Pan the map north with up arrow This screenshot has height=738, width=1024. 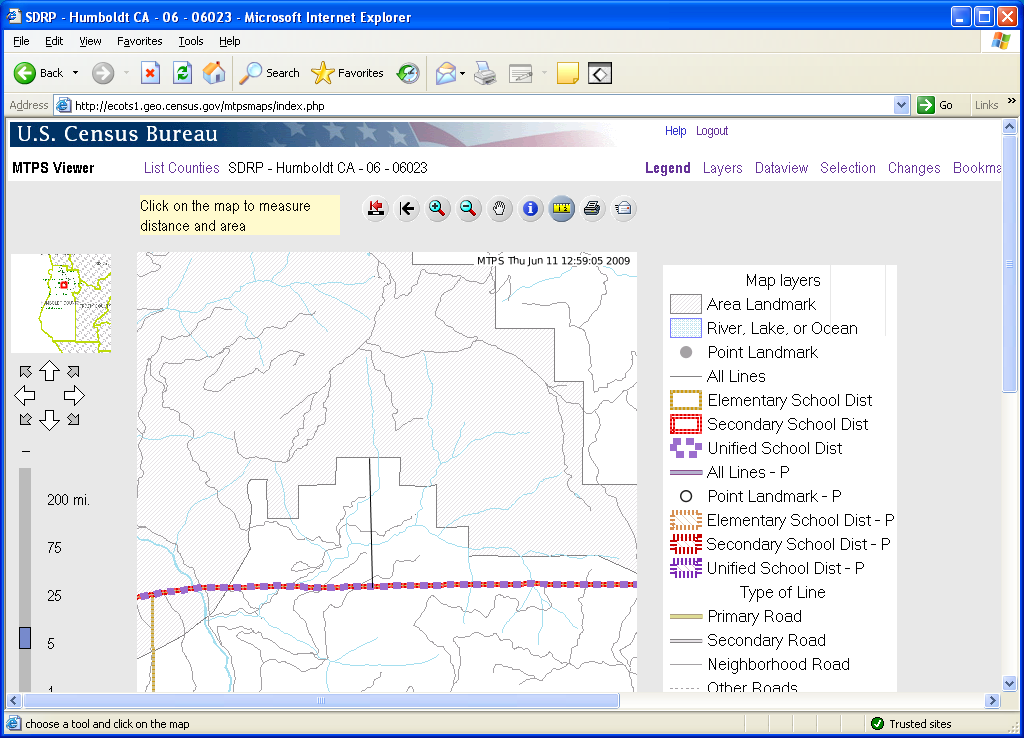click(49, 371)
